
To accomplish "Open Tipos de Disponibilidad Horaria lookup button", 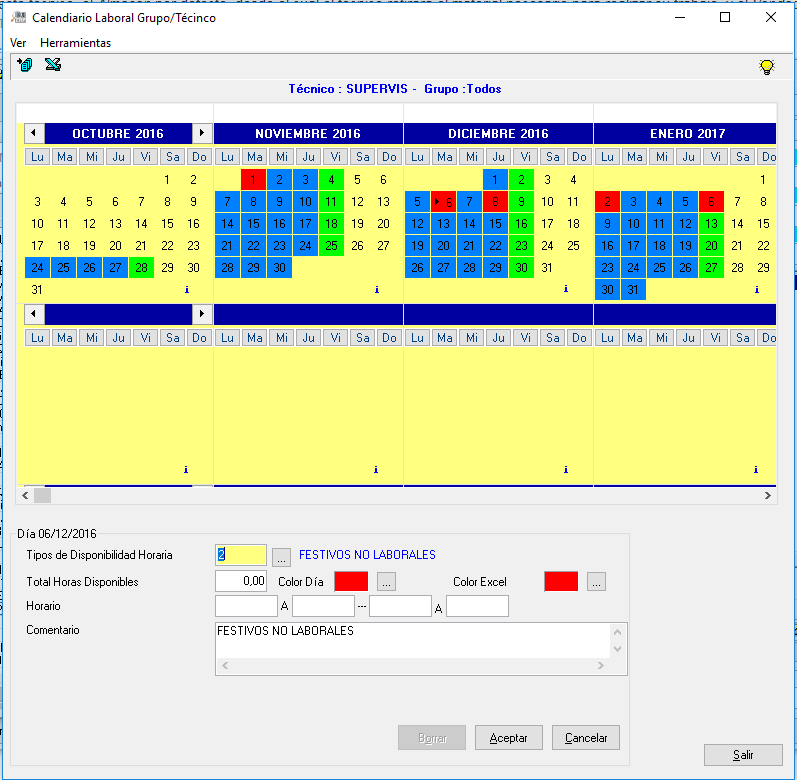I will [x=281, y=556].
